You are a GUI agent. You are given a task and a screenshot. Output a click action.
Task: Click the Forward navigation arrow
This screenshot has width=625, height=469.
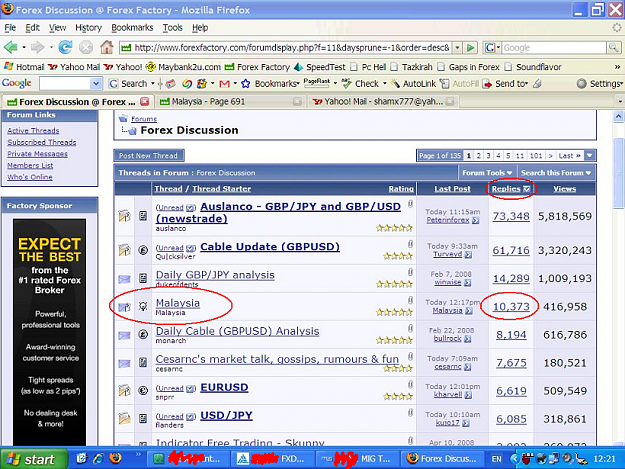(x=37, y=47)
